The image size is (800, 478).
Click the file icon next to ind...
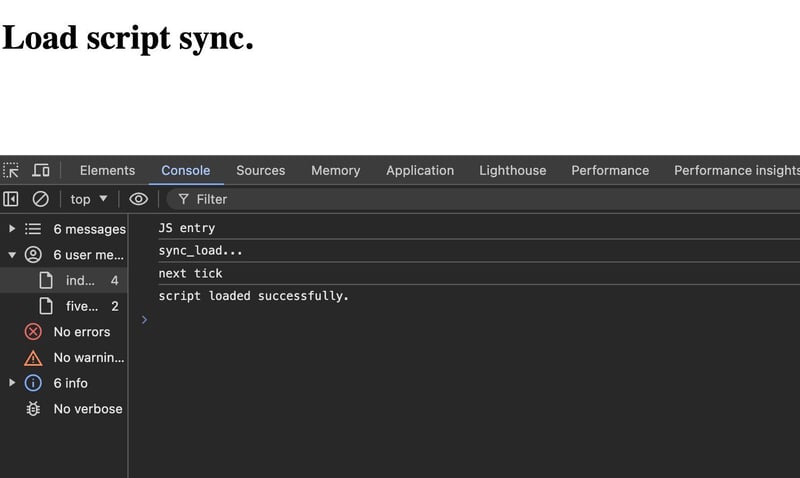pos(46,280)
